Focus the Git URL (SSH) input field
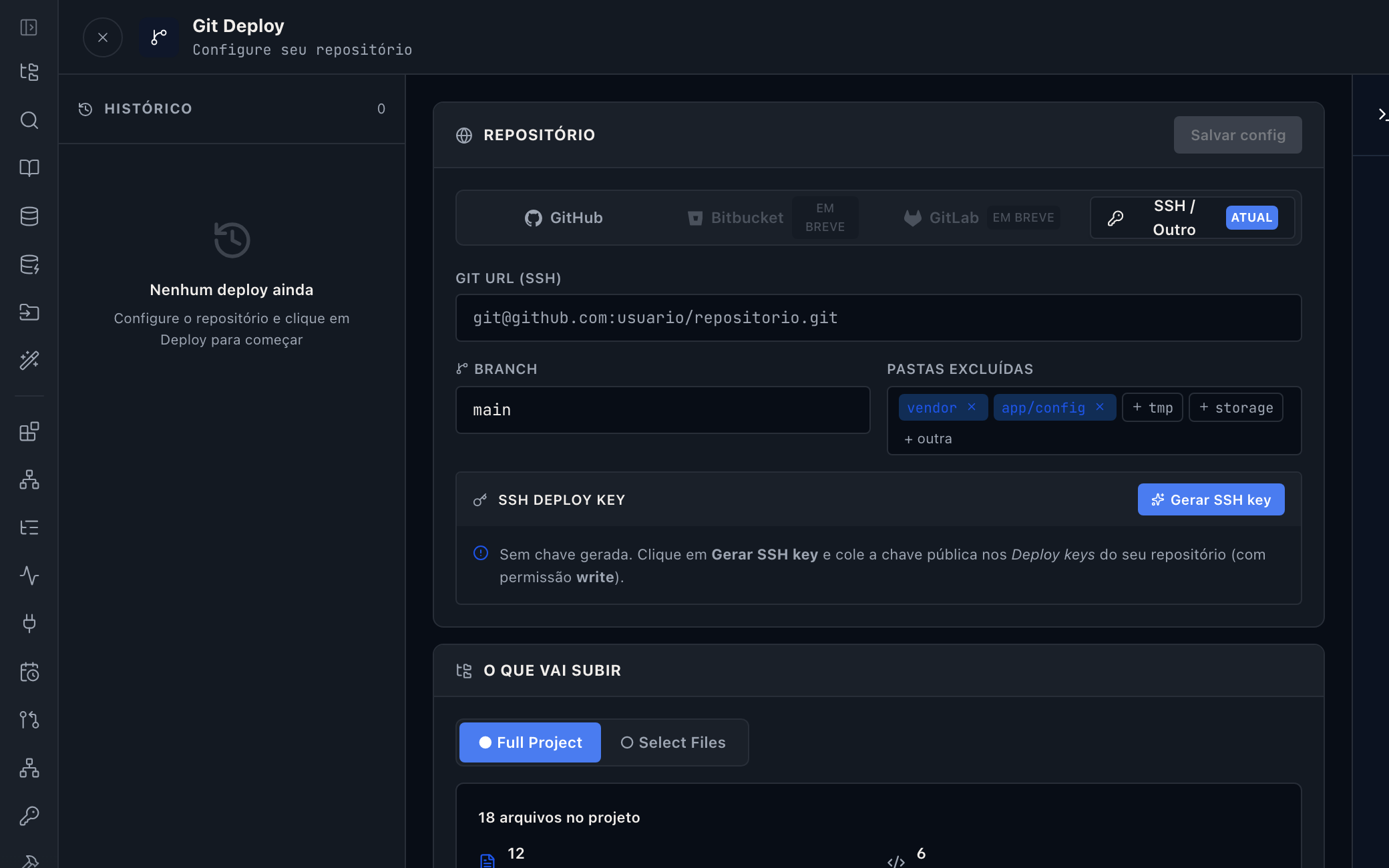This screenshot has width=1389, height=868. pyautogui.click(x=878, y=318)
